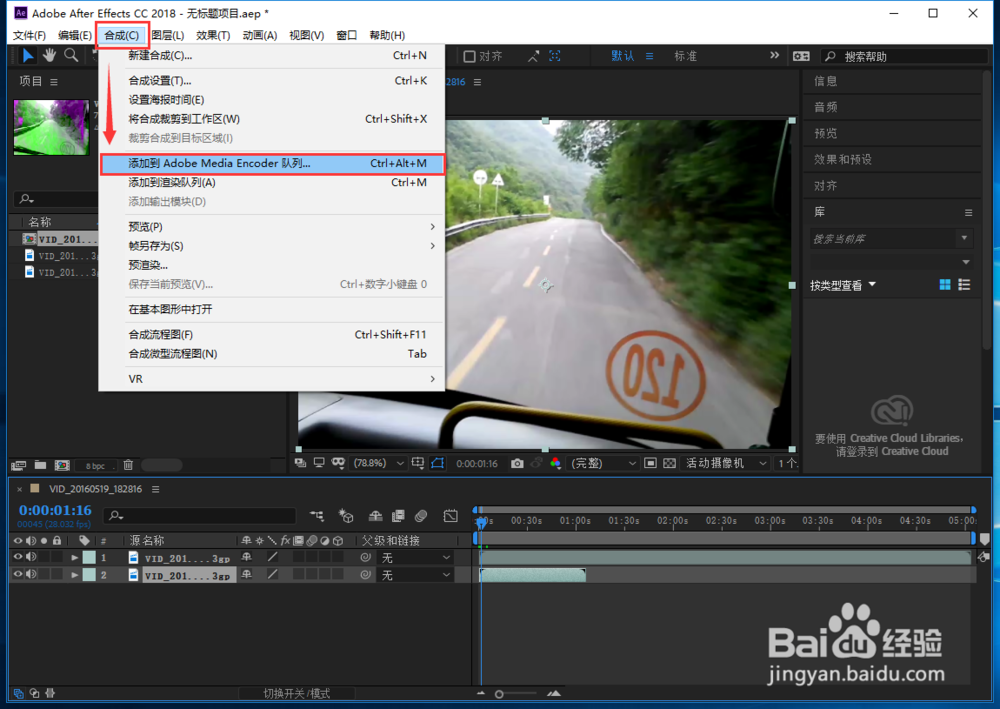Screen dimensions: 1000x709
Task: Select the Zoom magnifier tool
Action: coord(71,56)
